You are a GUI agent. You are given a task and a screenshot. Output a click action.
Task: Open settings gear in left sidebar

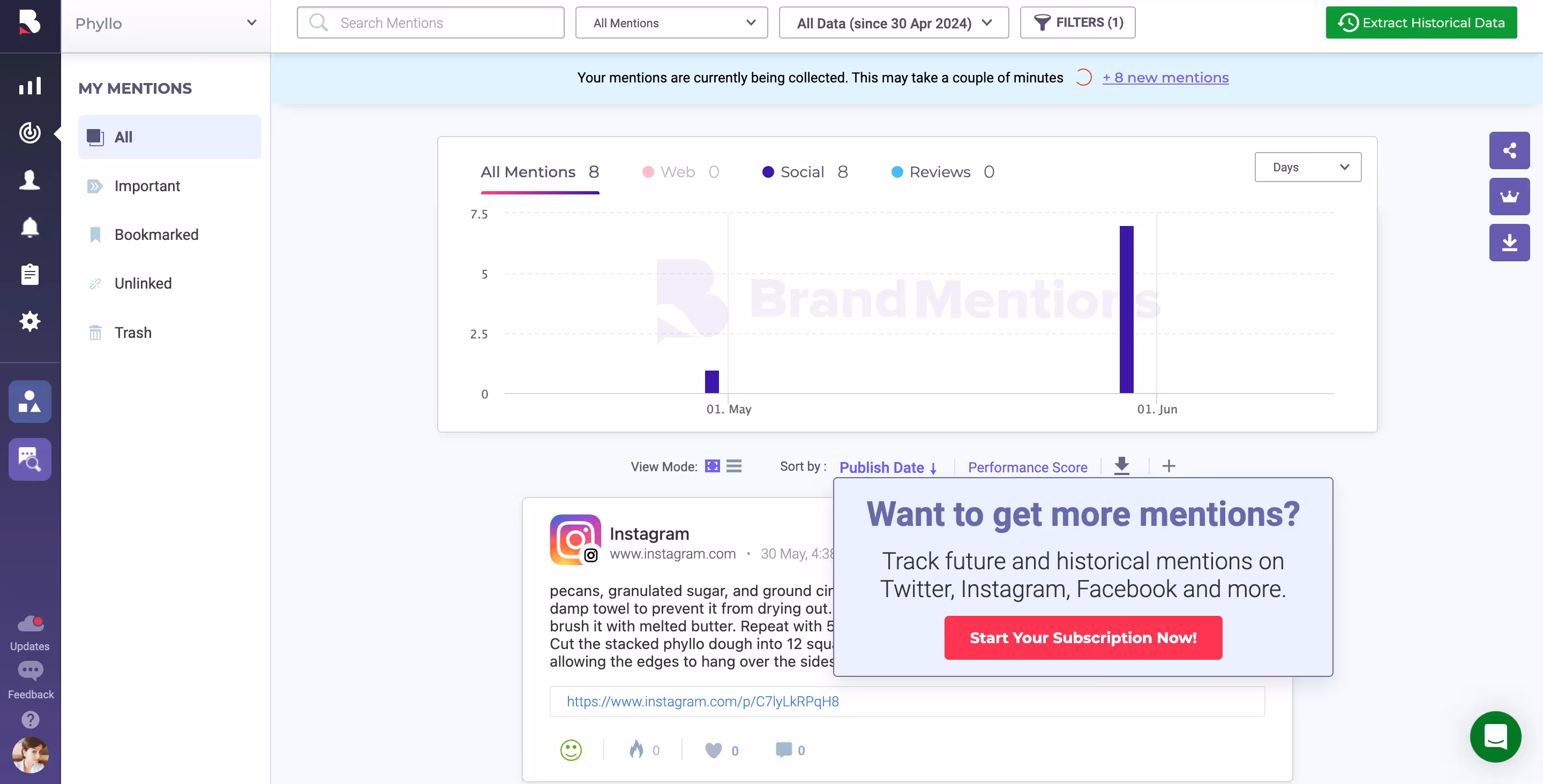(x=29, y=322)
